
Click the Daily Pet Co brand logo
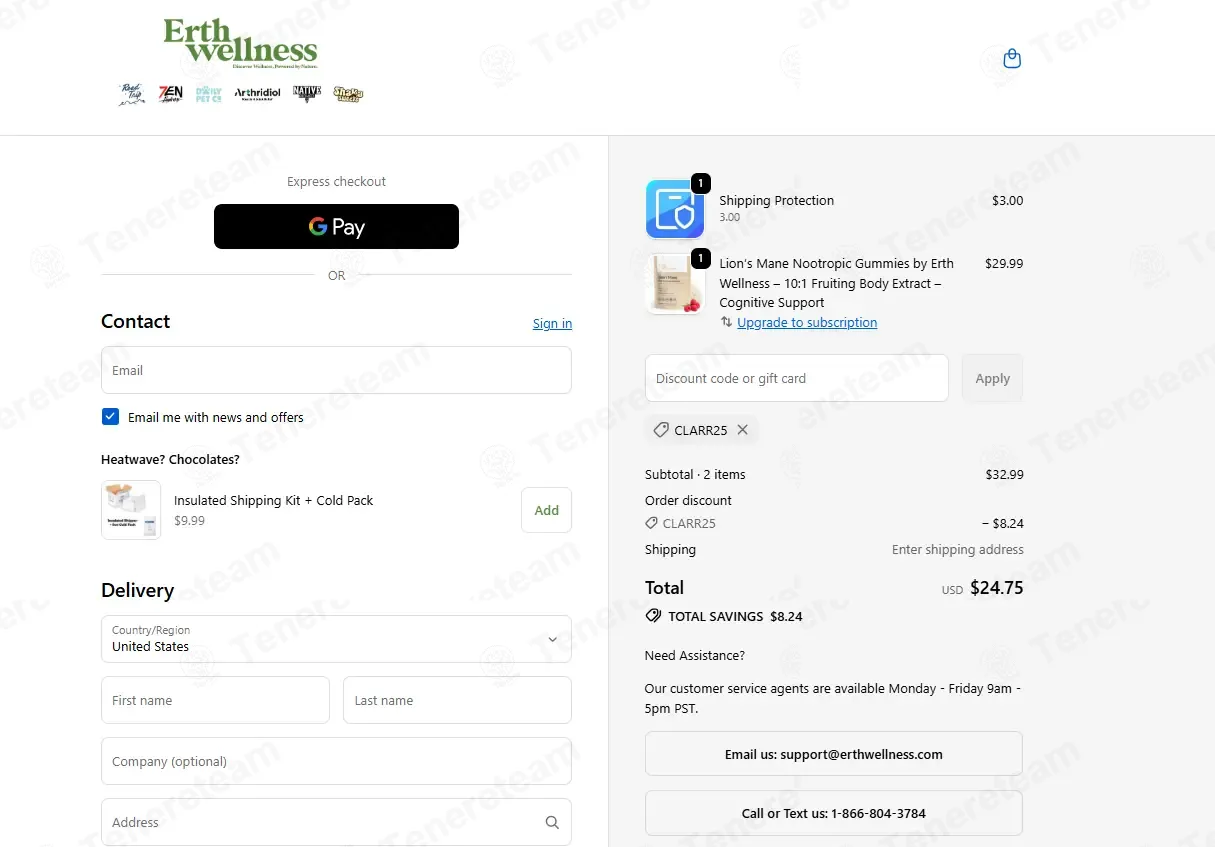tap(209, 94)
